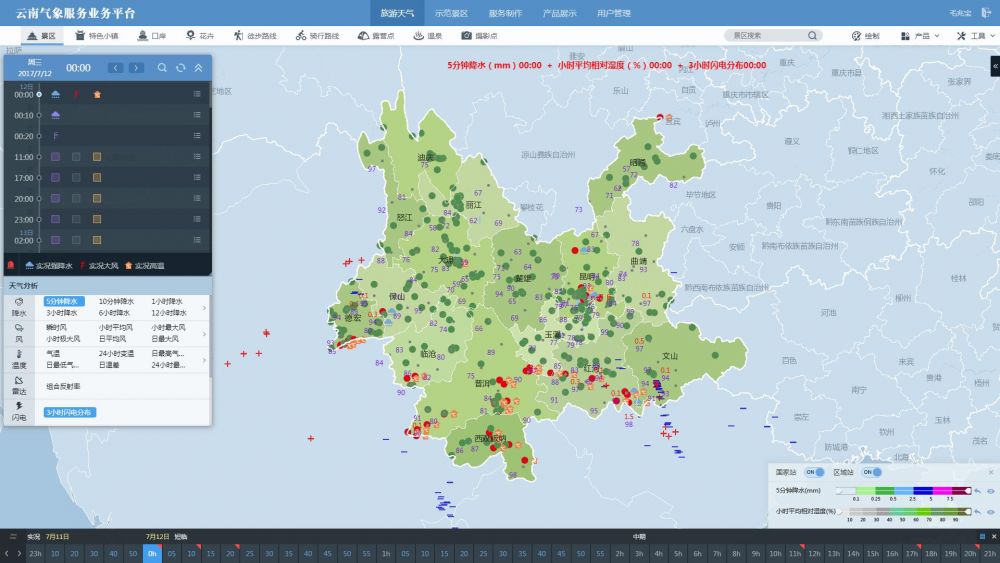
Task: Collapse the time panel with double chevron
Action: (x=198, y=68)
